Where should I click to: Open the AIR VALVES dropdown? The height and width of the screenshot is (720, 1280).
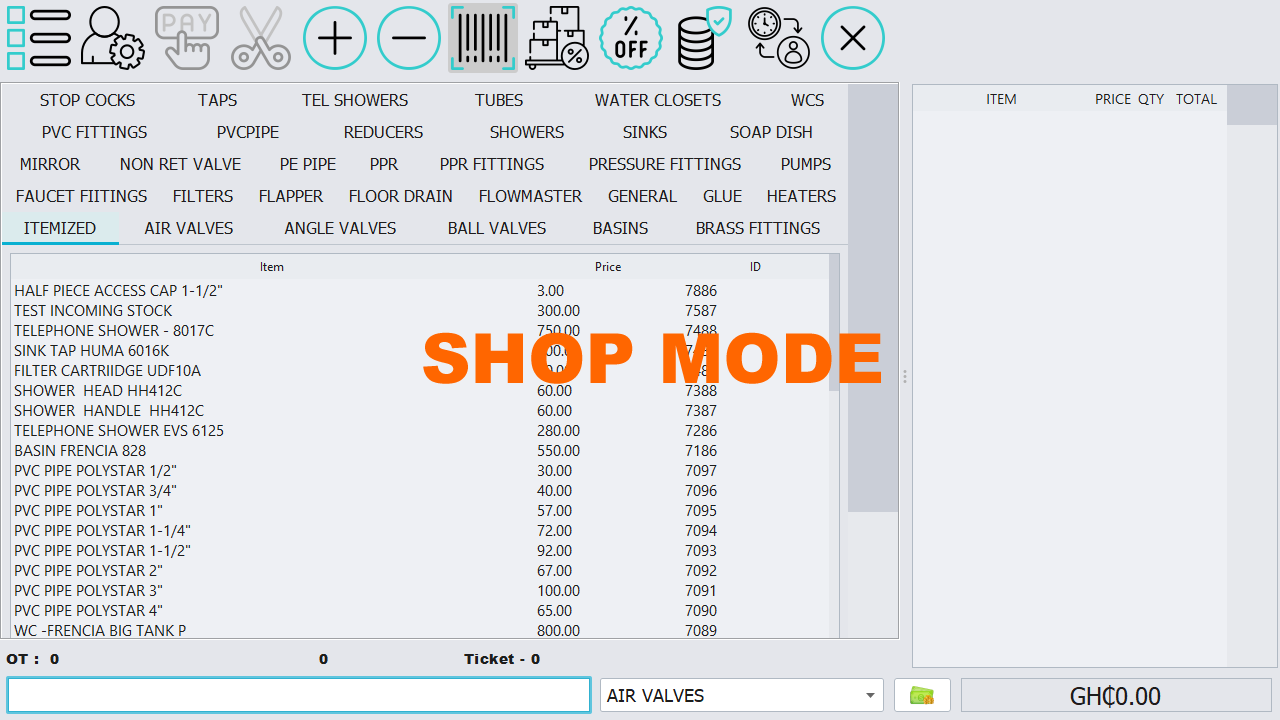coord(741,695)
